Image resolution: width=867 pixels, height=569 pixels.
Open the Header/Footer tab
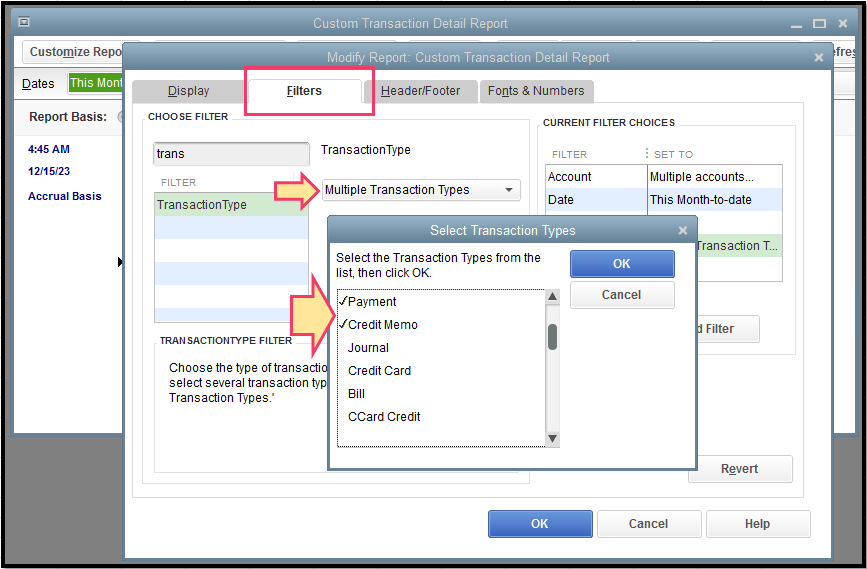pyautogui.click(x=420, y=91)
